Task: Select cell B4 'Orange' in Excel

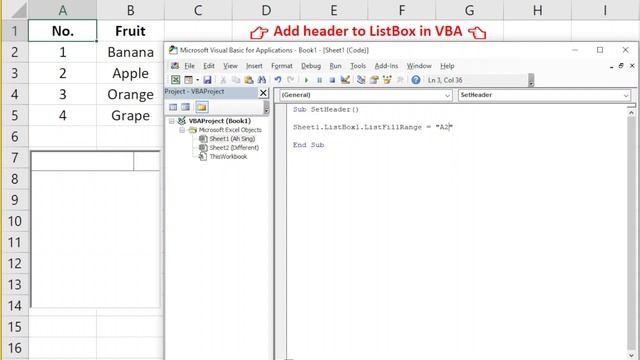Action: (130, 94)
